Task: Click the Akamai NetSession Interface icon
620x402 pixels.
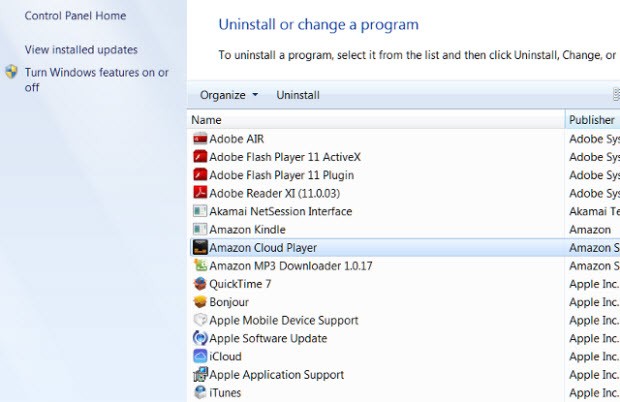Action: click(200, 211)
